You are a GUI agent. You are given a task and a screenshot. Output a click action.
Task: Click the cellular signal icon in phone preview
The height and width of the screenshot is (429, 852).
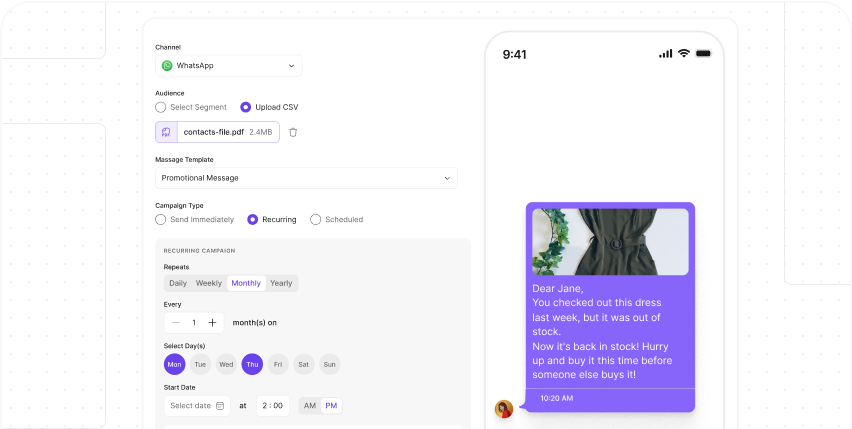(x=666, y=53)
